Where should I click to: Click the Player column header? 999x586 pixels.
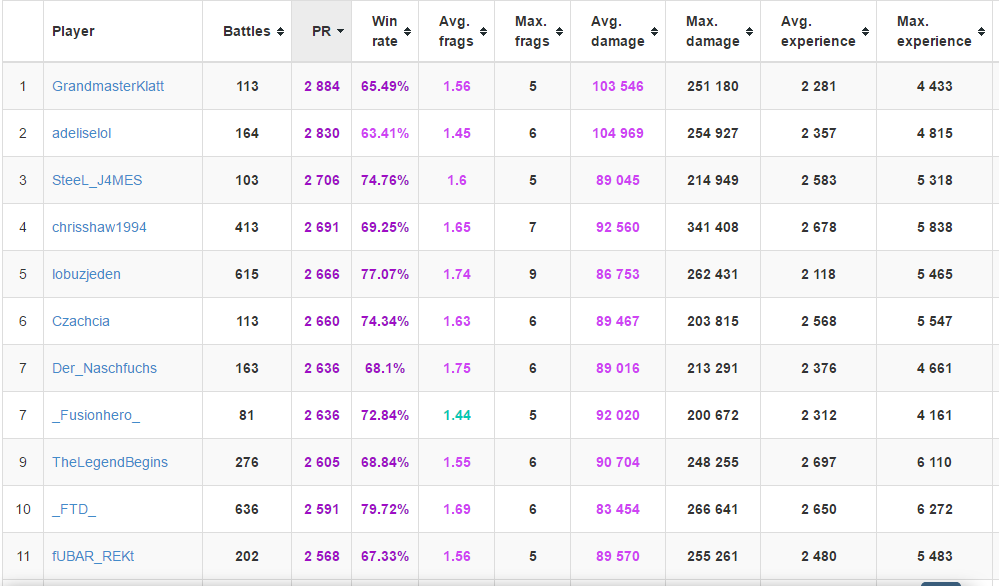pyautogui.click(x=74, y=31)
